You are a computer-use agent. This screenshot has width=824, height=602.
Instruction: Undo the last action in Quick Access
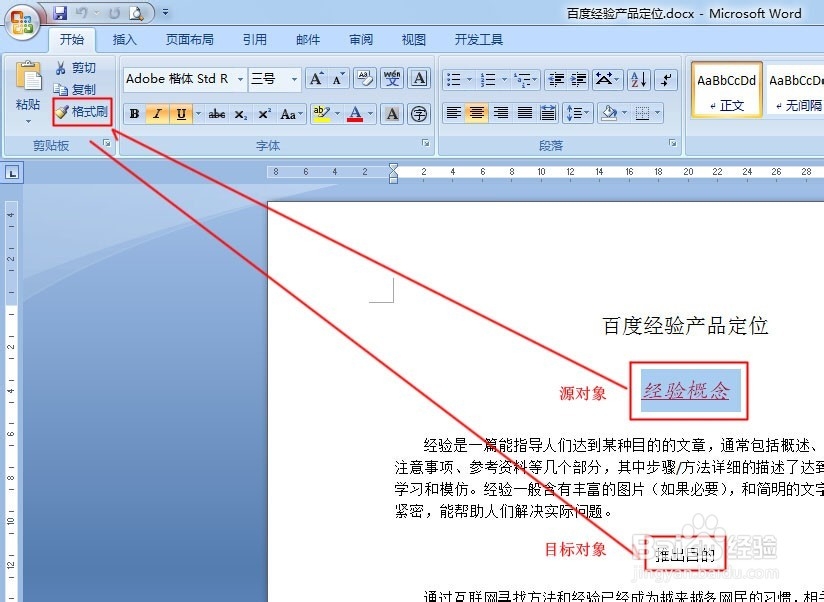(x=81, y=13)
